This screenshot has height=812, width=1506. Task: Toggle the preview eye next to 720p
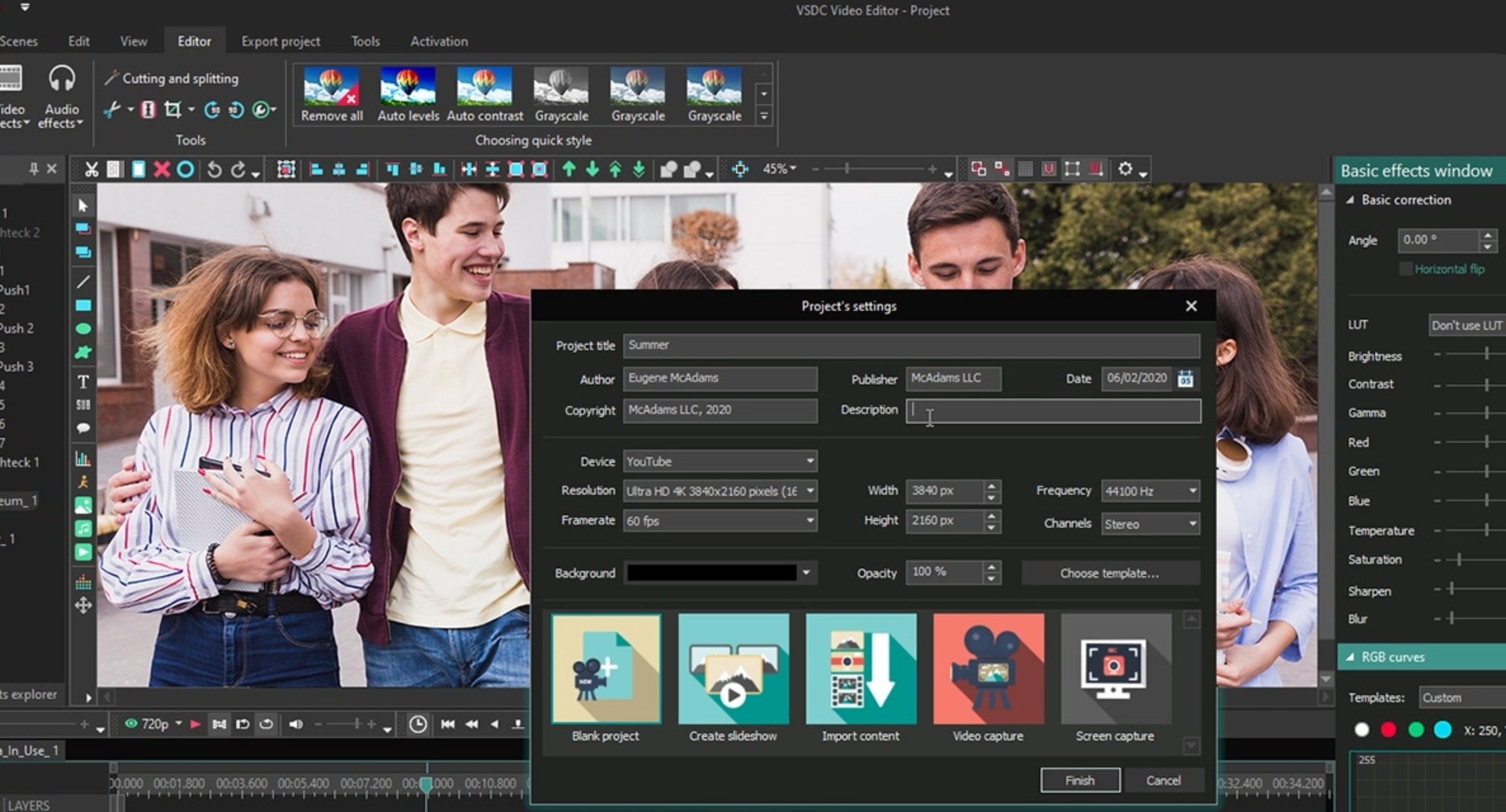131,724
